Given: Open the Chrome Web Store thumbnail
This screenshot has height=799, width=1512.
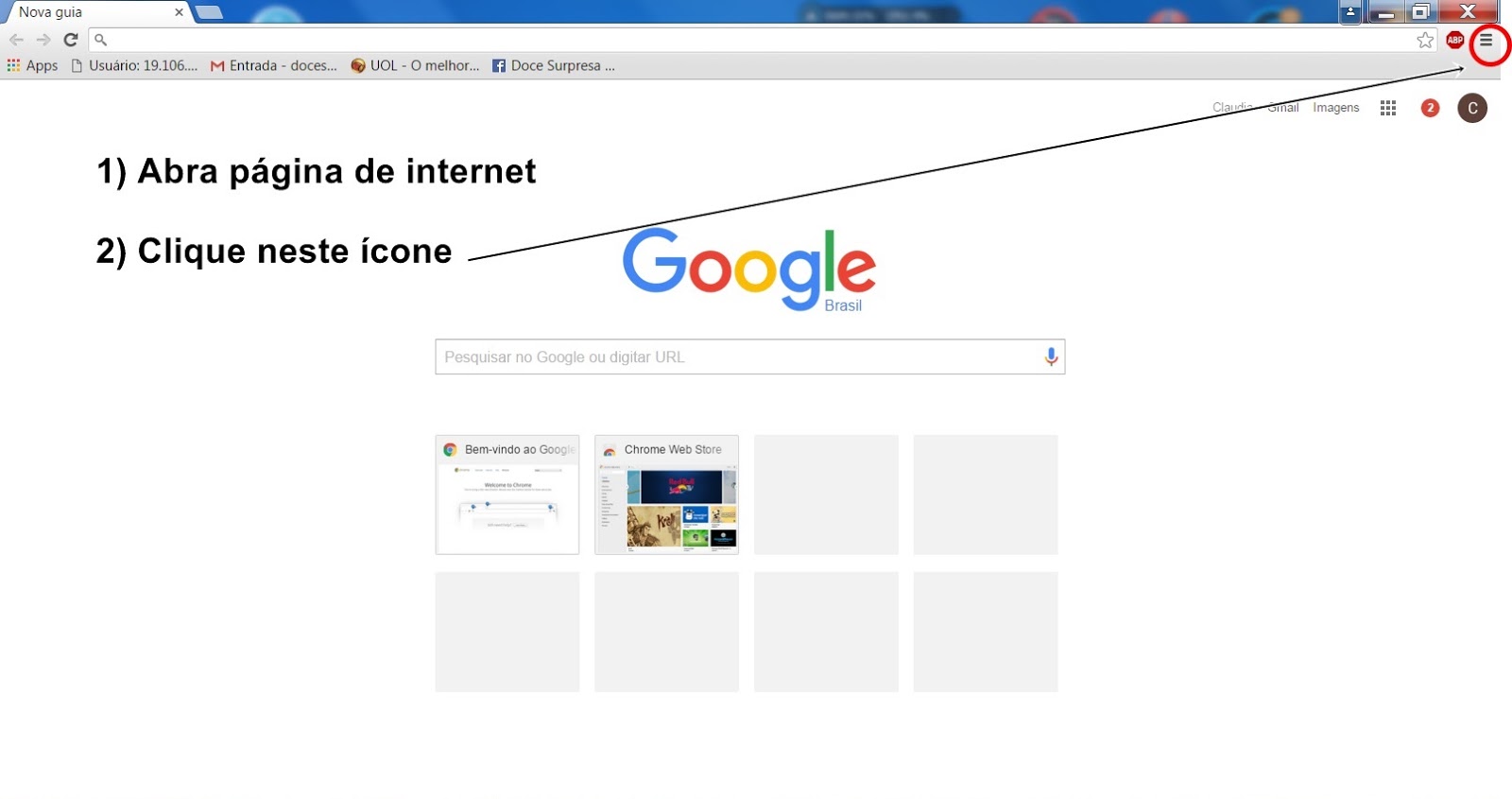Looking at the screenshot, I should pos(666,495).
